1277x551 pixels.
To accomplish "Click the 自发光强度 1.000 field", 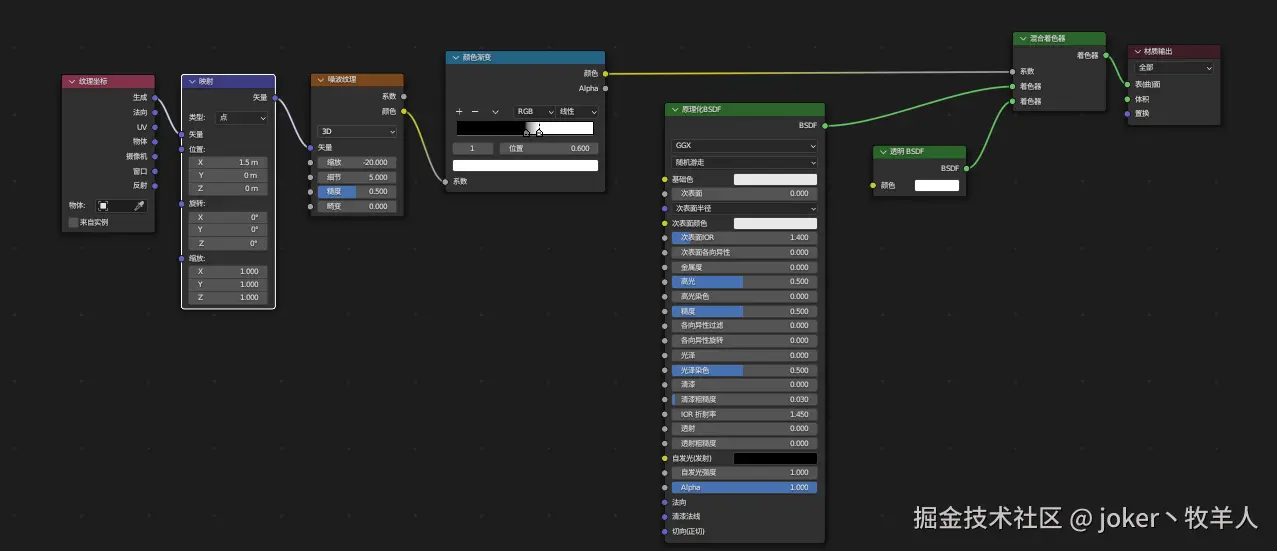I will point(744,472).
